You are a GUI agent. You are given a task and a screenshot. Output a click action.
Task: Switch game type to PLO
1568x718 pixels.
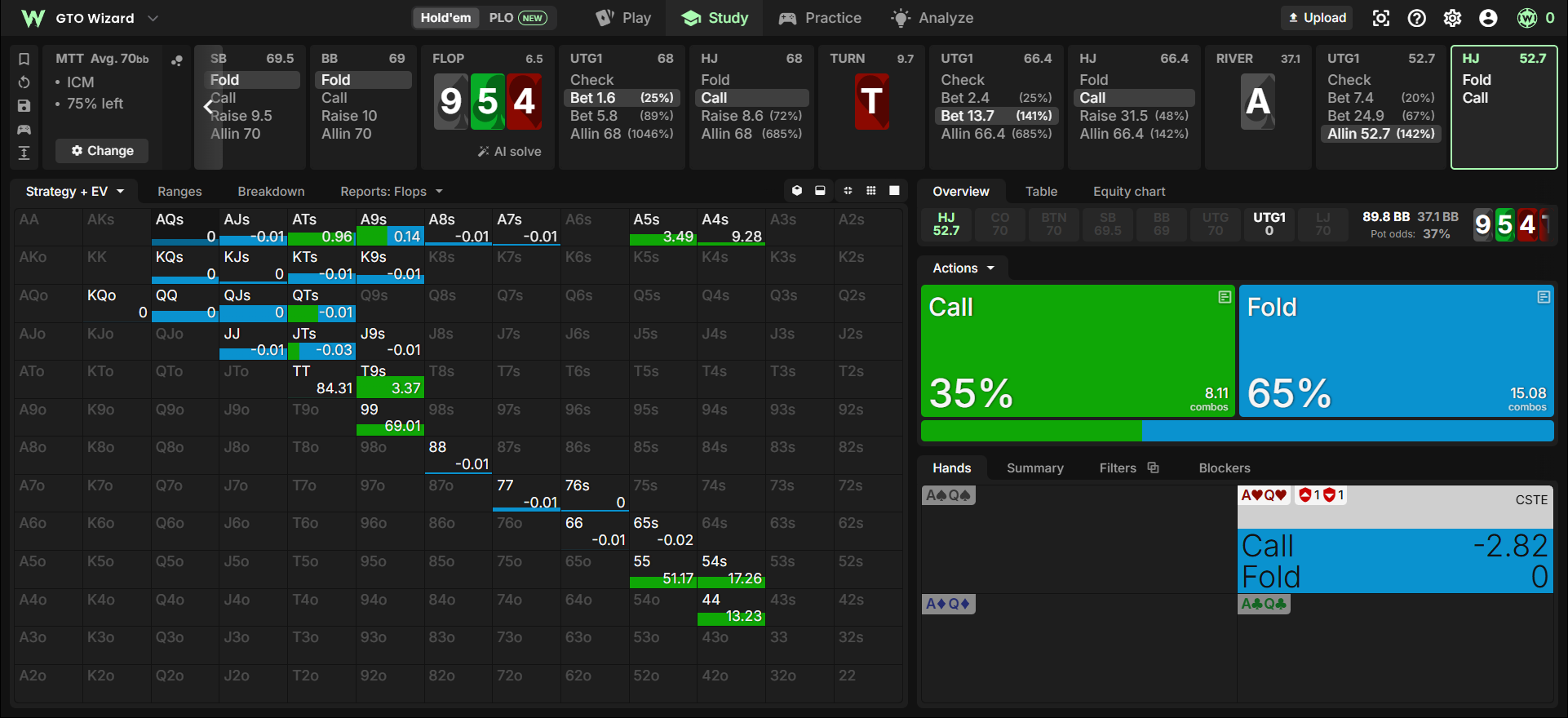tap(517, 18)
